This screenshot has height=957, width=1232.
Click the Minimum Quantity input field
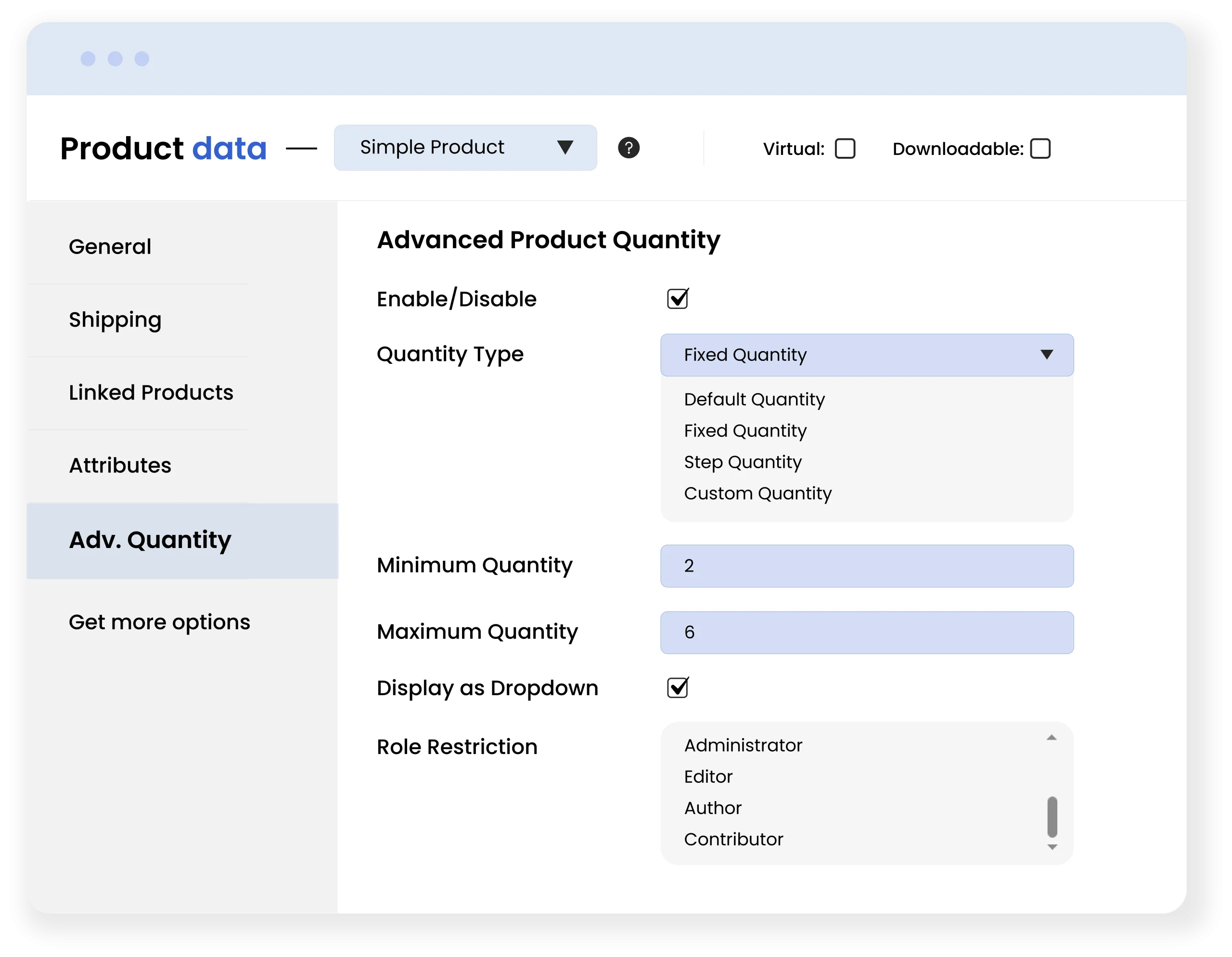pos(866,566)
